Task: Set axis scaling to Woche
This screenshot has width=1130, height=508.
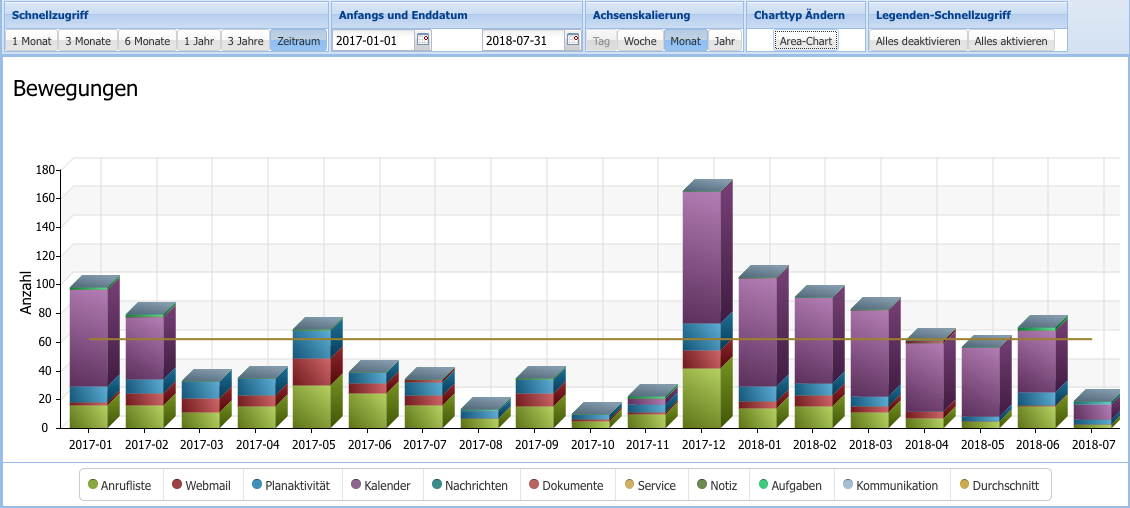Action: click(x=640, y=41)
